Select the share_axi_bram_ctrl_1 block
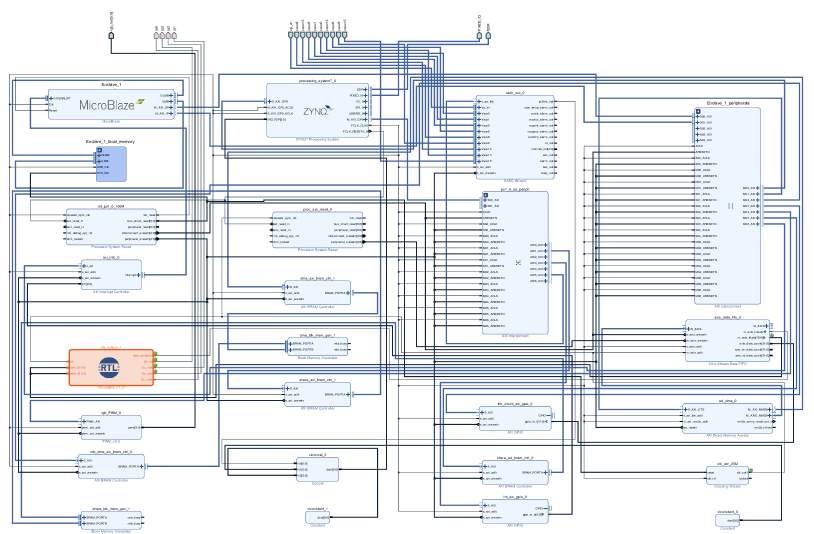The height and width of the screenshot is (534, 814). pos(318,395)
